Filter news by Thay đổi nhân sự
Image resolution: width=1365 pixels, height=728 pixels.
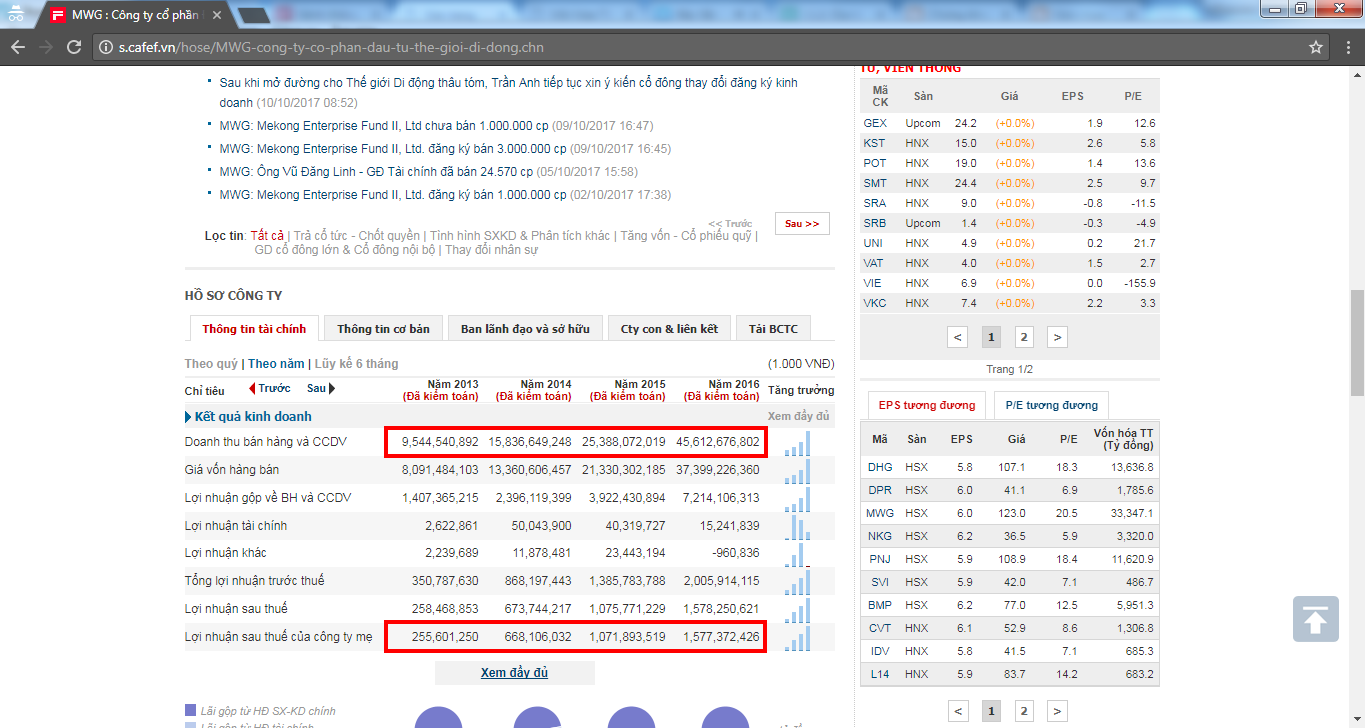tap(491, 250)
